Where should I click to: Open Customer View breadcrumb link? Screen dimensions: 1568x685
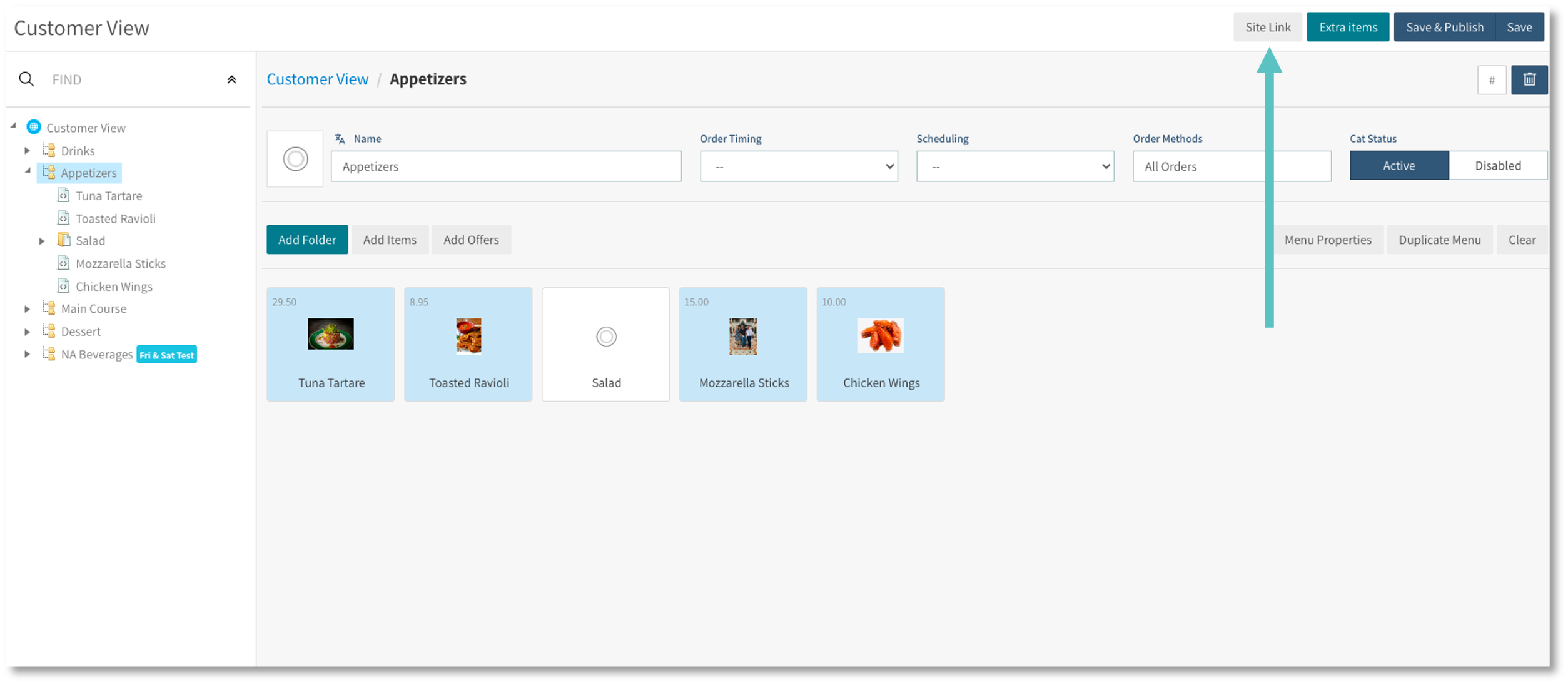coord(317,79)
